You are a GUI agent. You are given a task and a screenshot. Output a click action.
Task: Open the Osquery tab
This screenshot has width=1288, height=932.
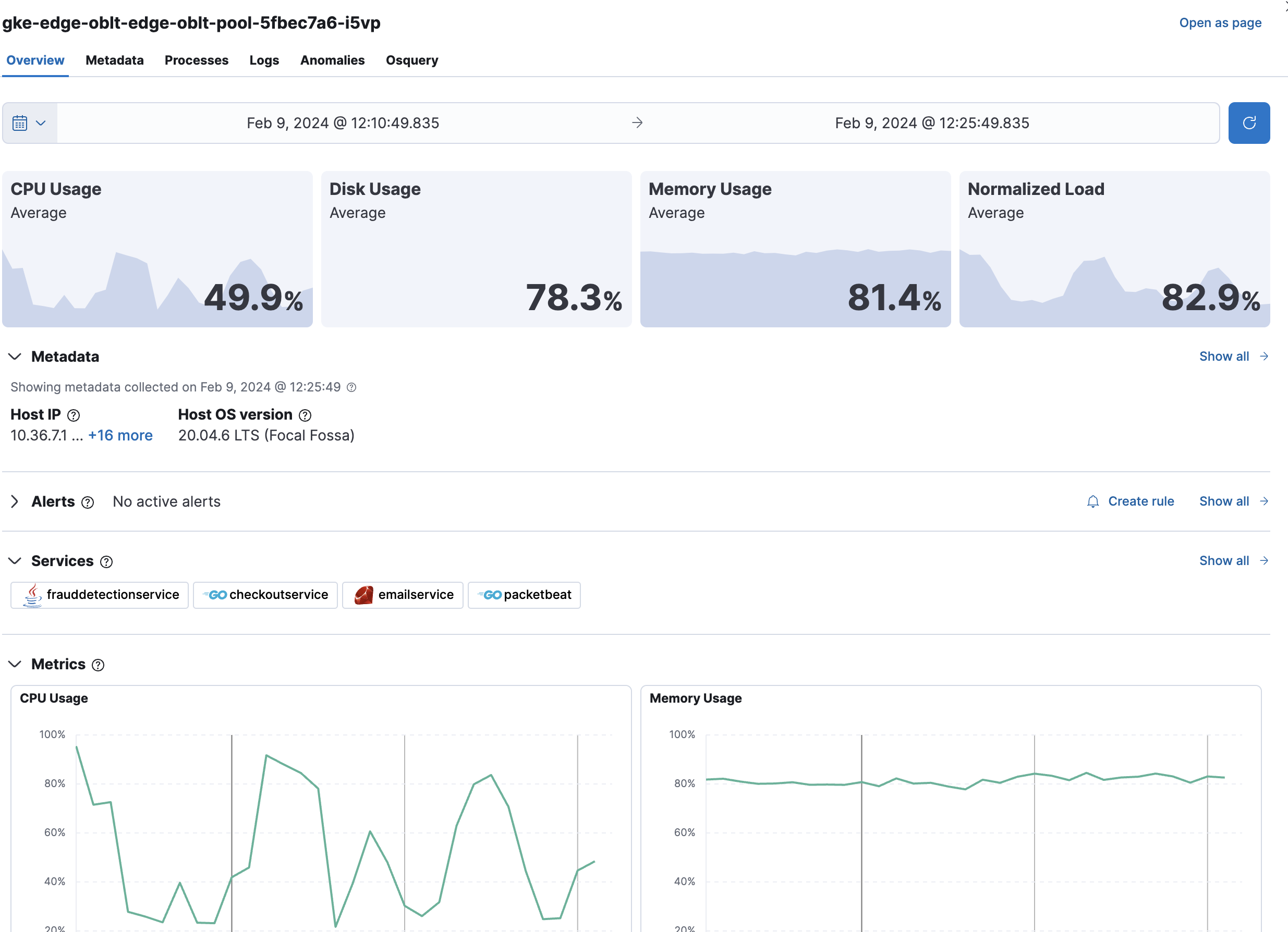(x=412, y=60)
